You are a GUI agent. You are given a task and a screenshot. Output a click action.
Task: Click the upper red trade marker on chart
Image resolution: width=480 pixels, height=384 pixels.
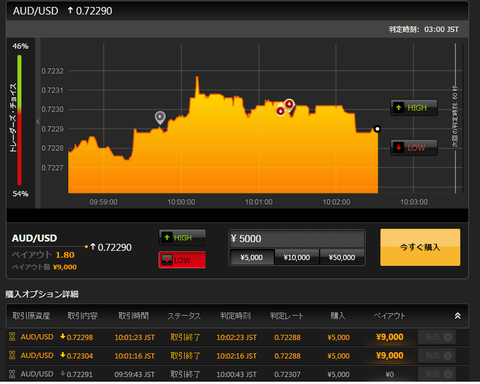point(289,105)
